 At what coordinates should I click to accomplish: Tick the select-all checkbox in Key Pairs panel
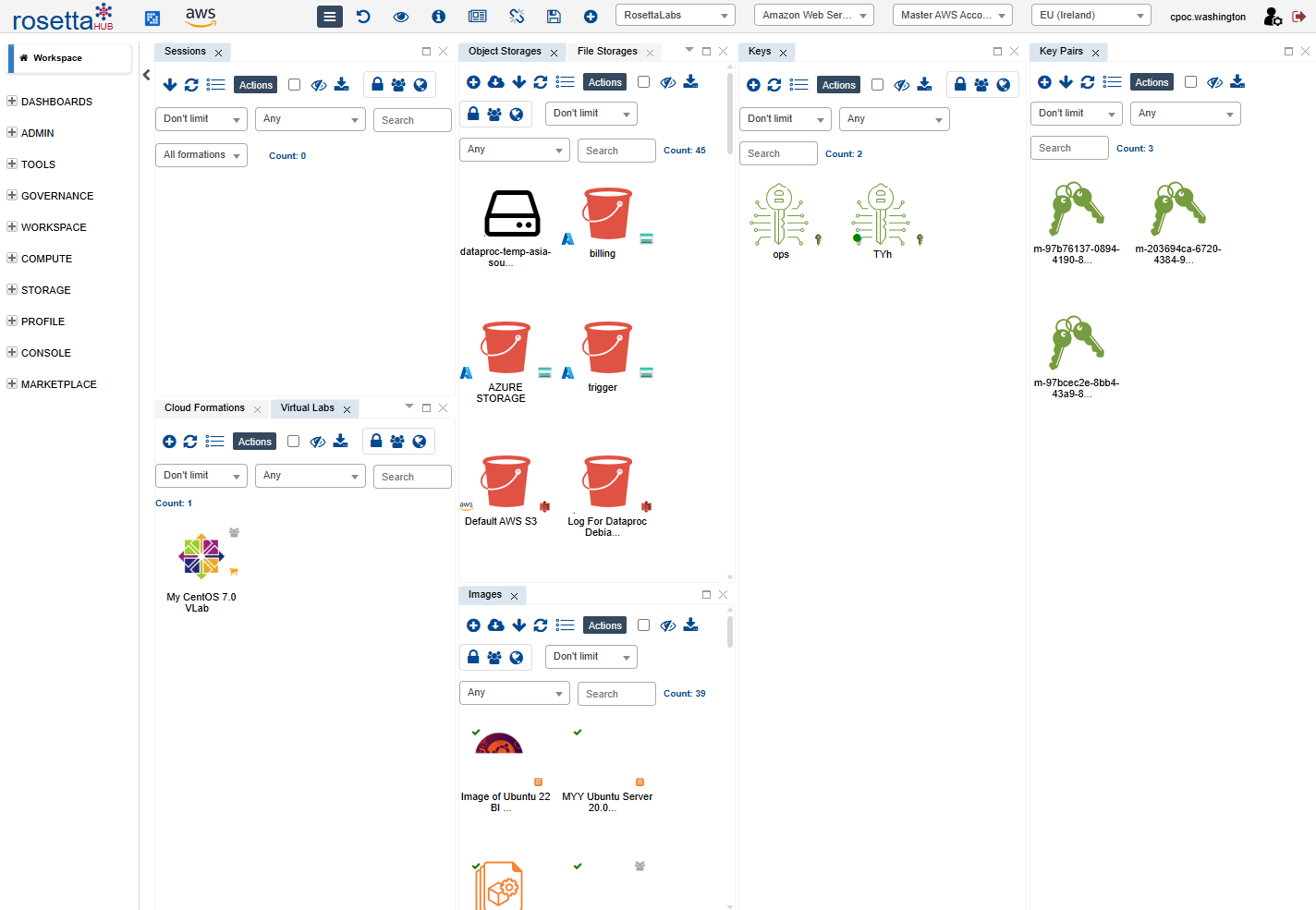pyautogui.click(x=1190, y=82)
